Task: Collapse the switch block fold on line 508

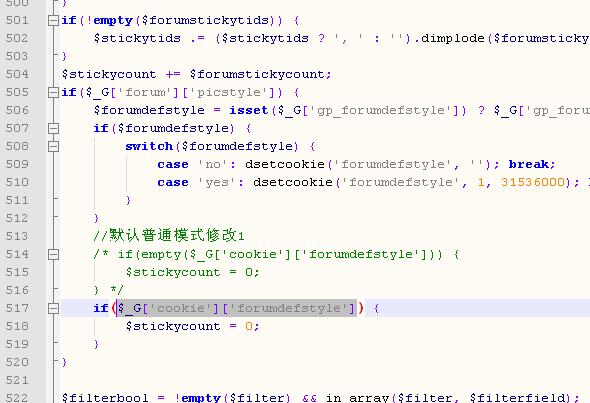Action: point(53,146)
